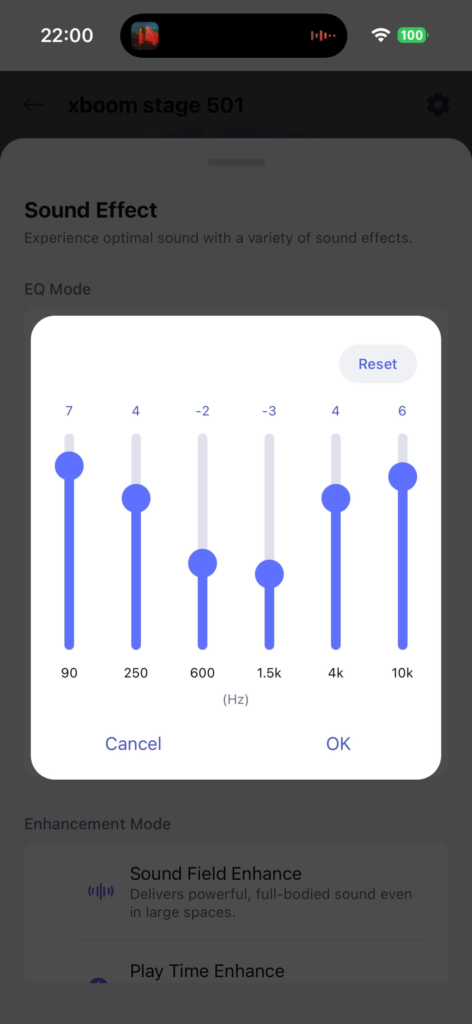Reset the equalizer values
The height and width of the screenshot is (1024, 472).
pyautogui.click(x=378, y=364)
